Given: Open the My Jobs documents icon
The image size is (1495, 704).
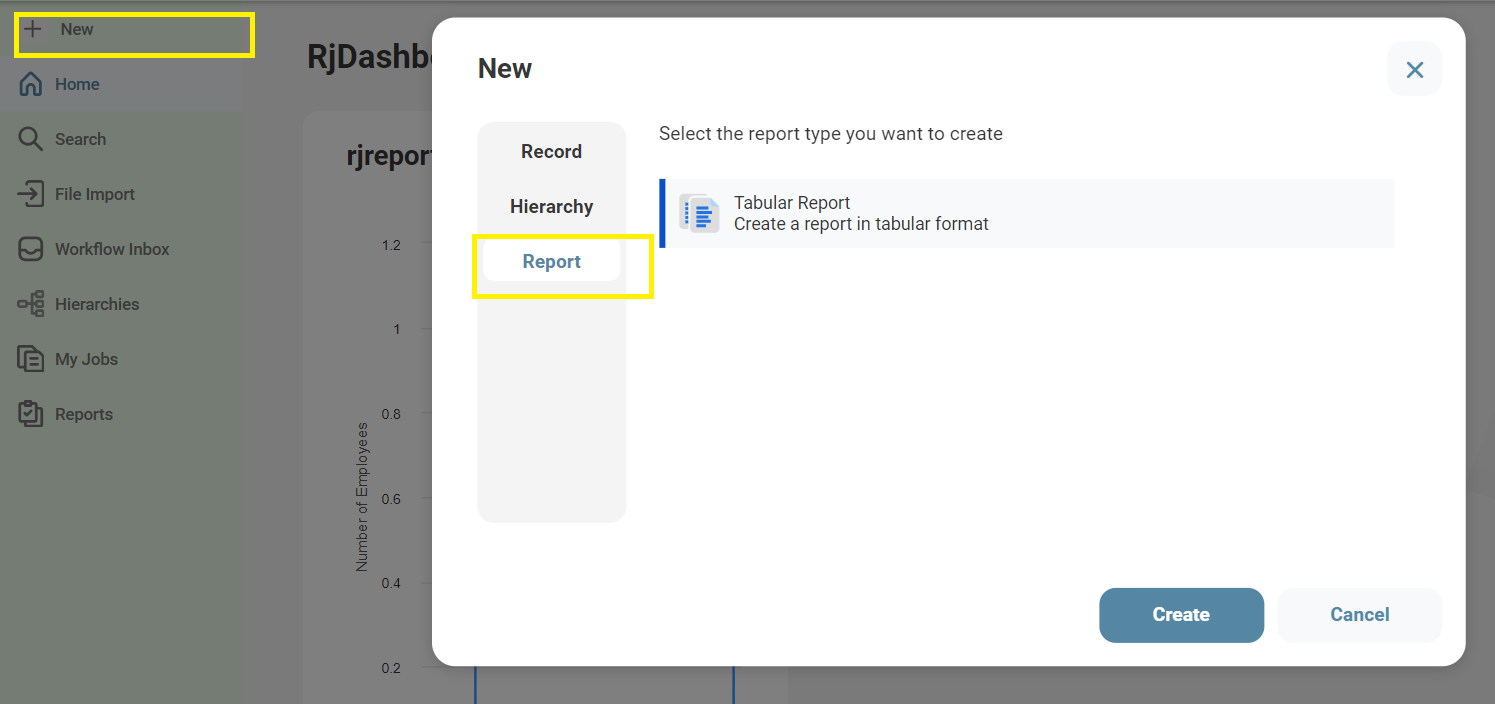Looking at the screenshot, I should coord(31,359).
